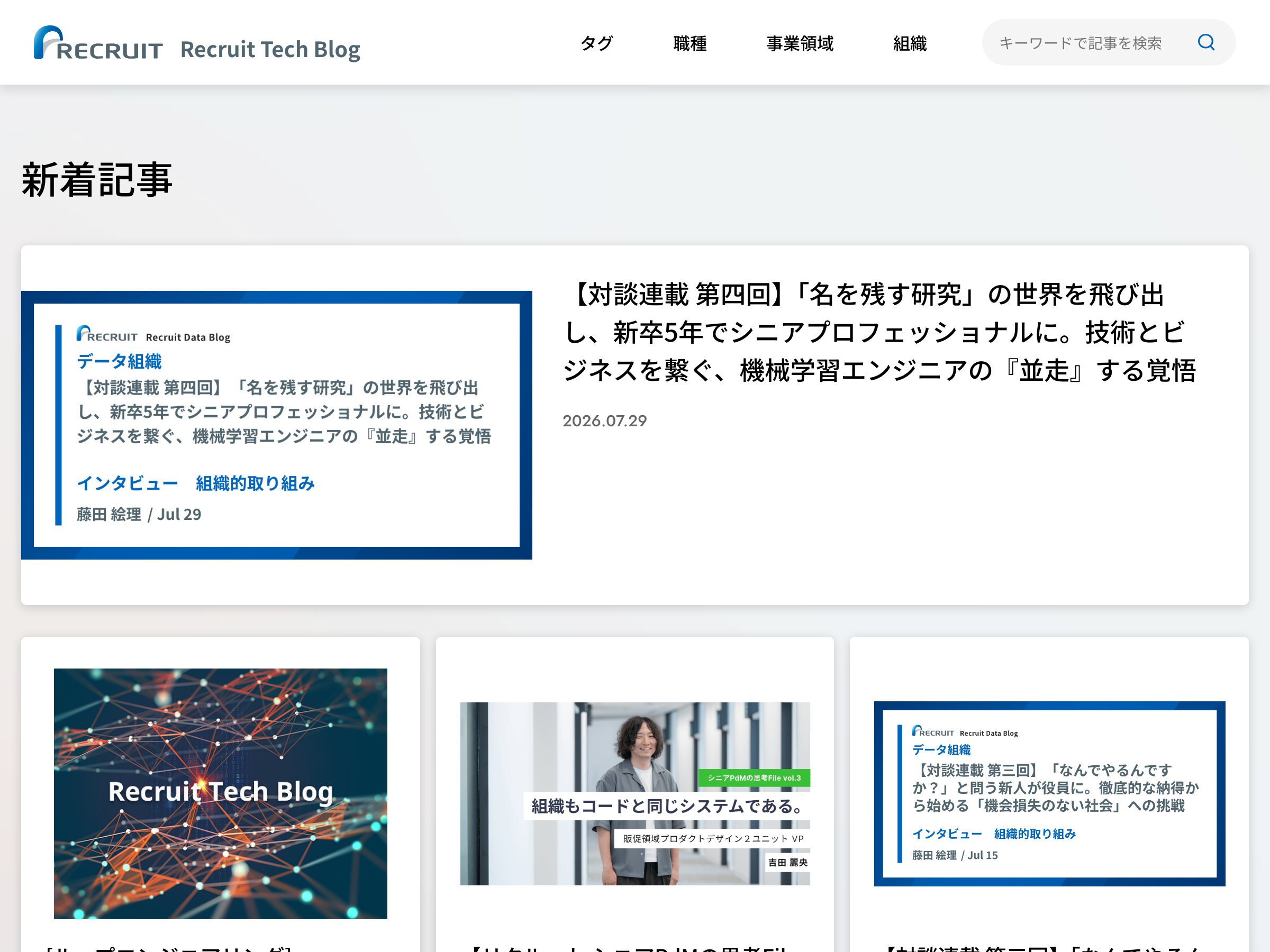Image resolution: width=1270 pixels, height=952 pixels.
Task: Open the 組織 menu
Action: (910, 43)
